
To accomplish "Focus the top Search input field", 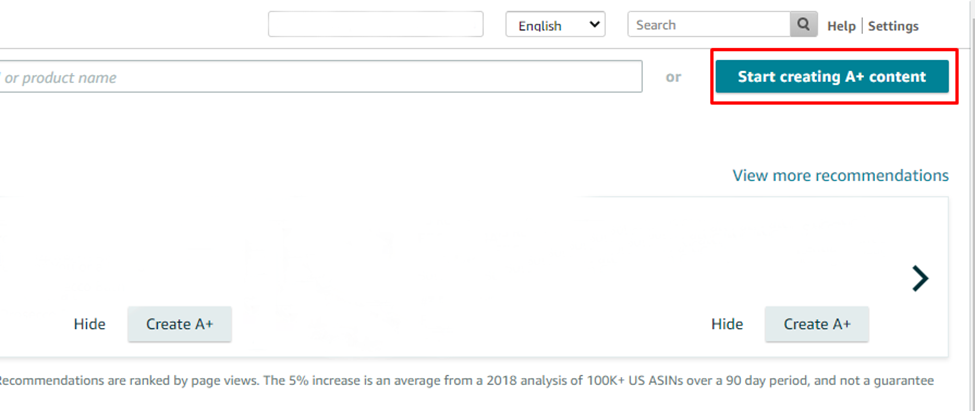I will [709, 24].
